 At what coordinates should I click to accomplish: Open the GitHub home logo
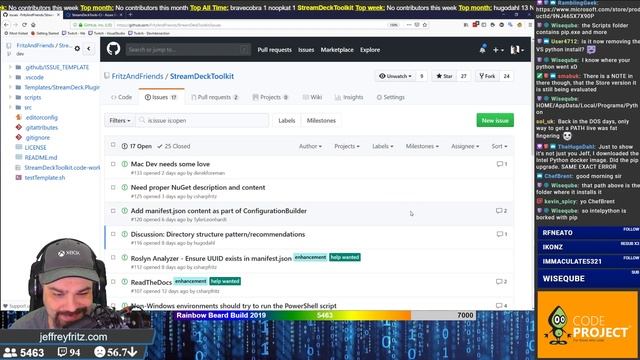coord(113,49)
